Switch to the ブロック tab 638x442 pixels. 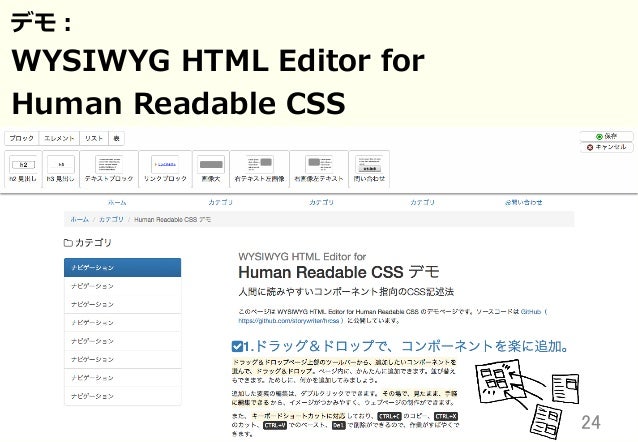click(x=22, y=138)
